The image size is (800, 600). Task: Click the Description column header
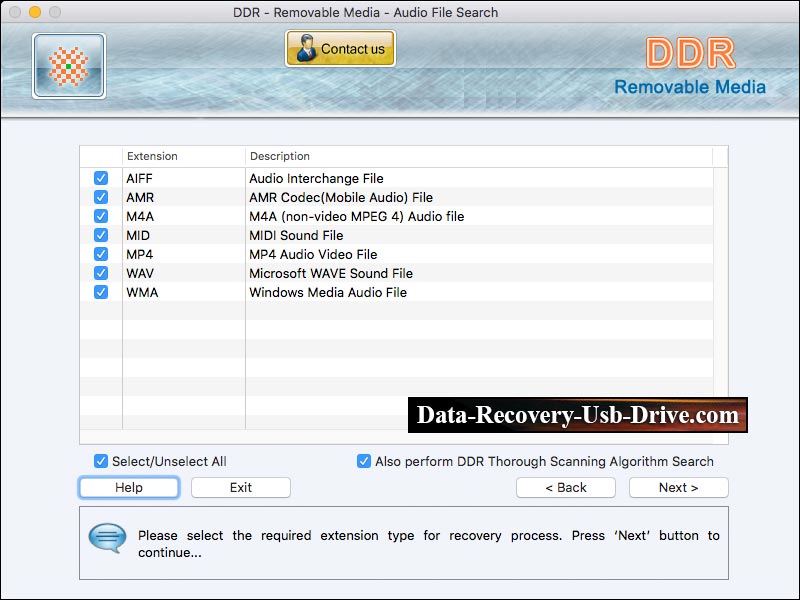pos(283,156)
